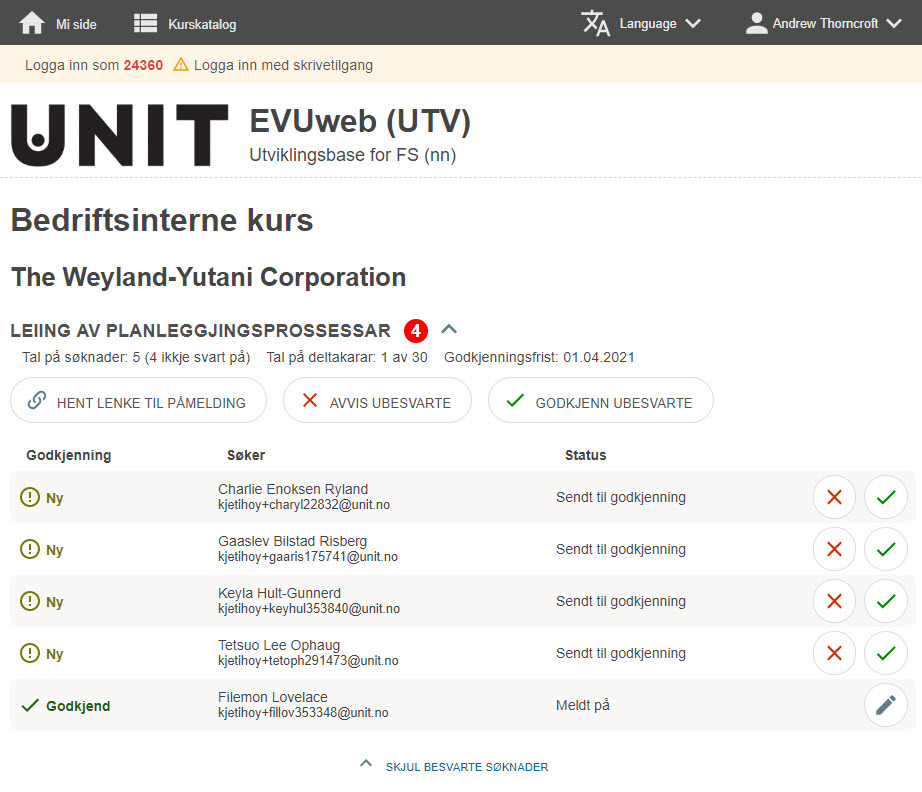Go to Mi side
The height and width of the screenshot is (792, 922).
(x=58, y=24)
